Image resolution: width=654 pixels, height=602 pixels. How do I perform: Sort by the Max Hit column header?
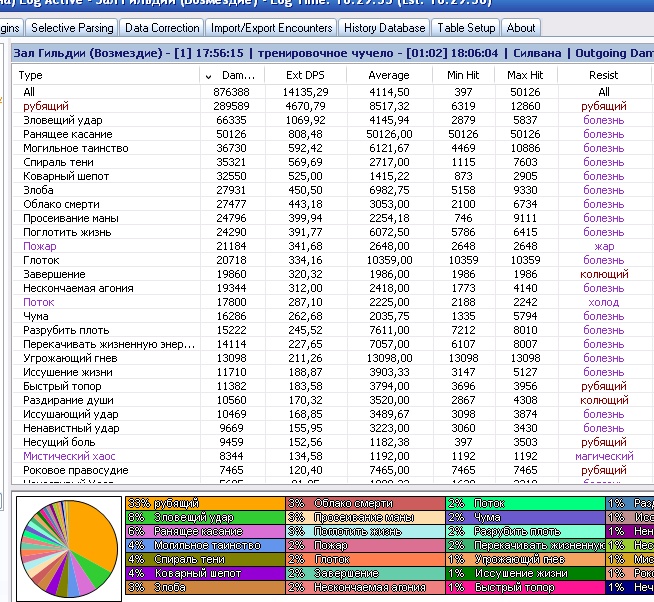[x=525, y=75]
